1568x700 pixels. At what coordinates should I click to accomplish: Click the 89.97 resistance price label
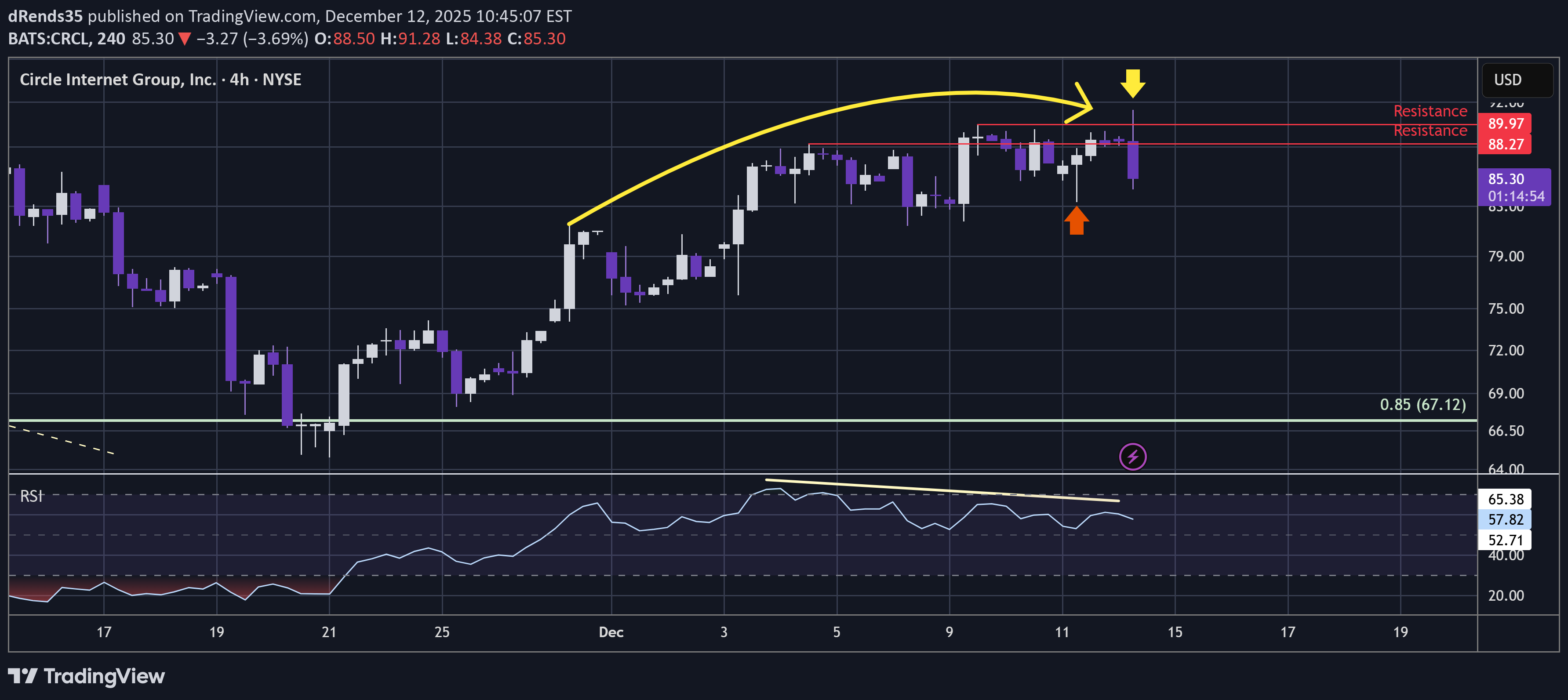click(x=1505, y=123)
